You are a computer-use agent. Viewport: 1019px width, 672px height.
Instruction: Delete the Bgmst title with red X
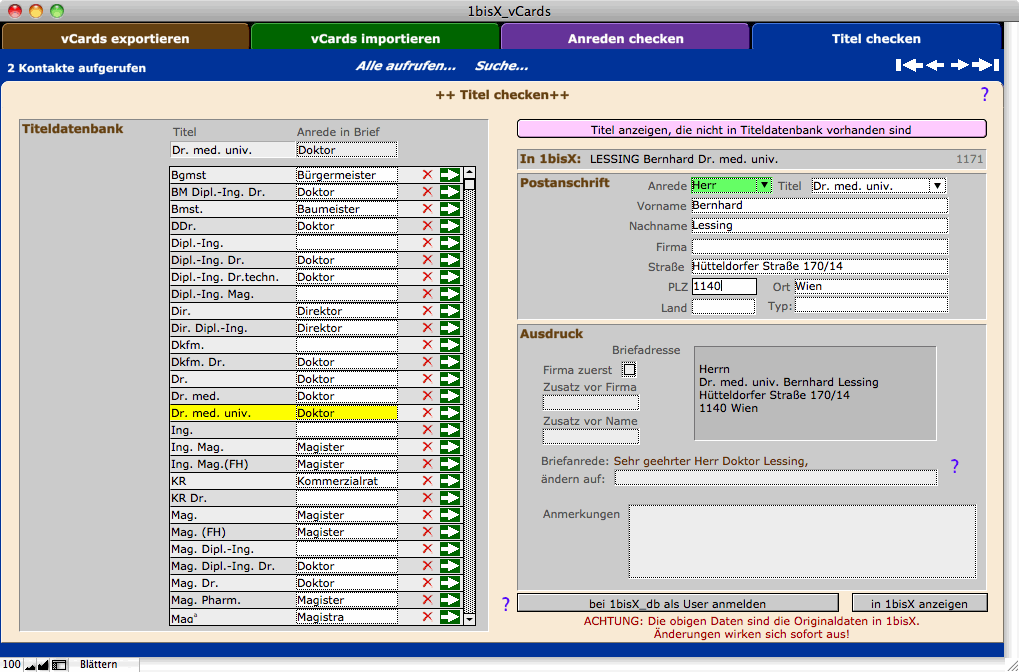(428, 175)
